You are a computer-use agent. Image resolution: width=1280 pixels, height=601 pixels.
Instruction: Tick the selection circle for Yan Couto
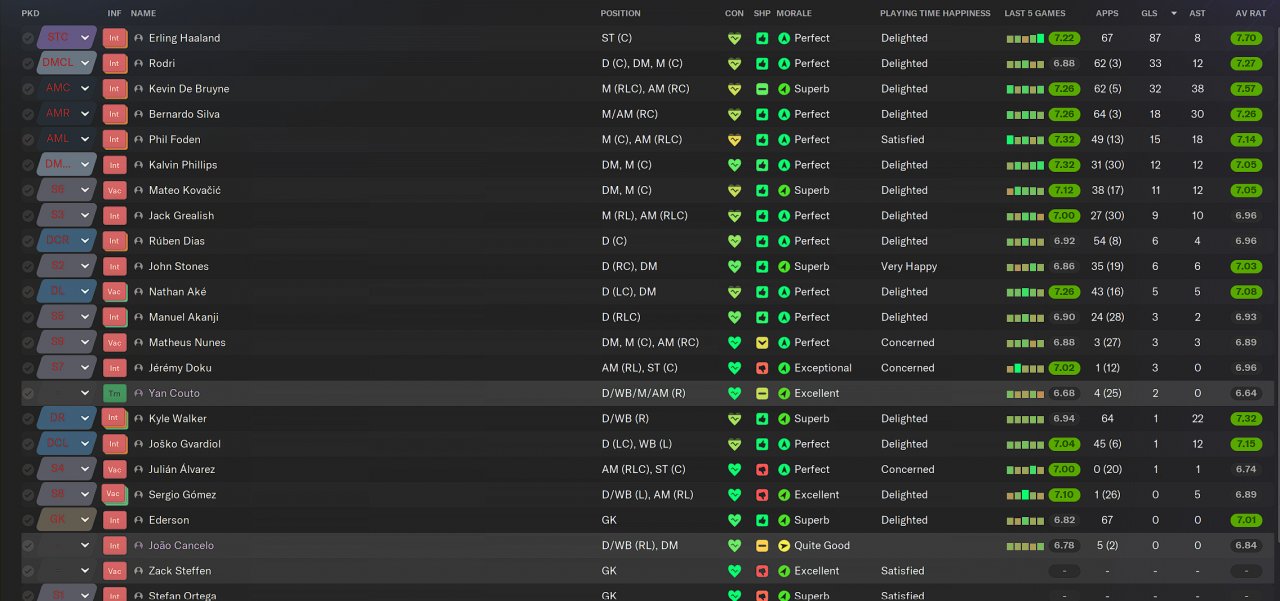coord(28,394)
